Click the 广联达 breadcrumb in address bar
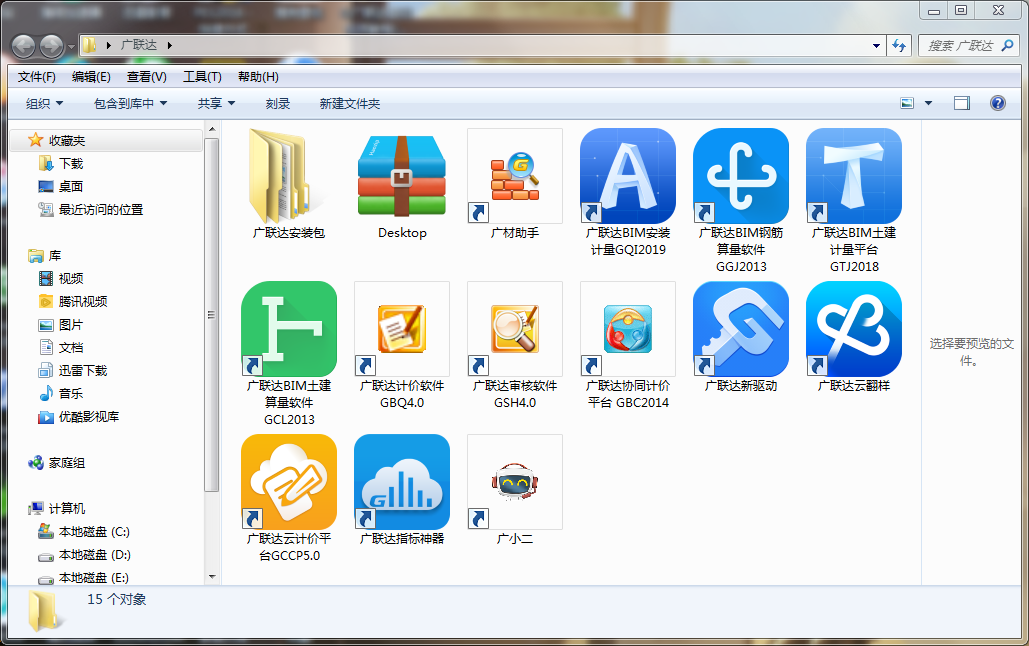Viewport: 1029px width, 646px height. (x=138, y=45)
